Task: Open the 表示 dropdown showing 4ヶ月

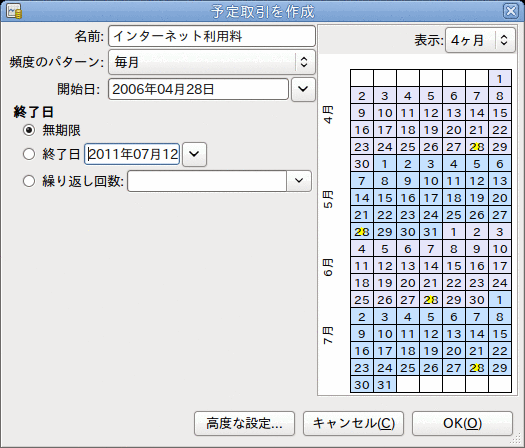Action: click(x=480, y=41)
